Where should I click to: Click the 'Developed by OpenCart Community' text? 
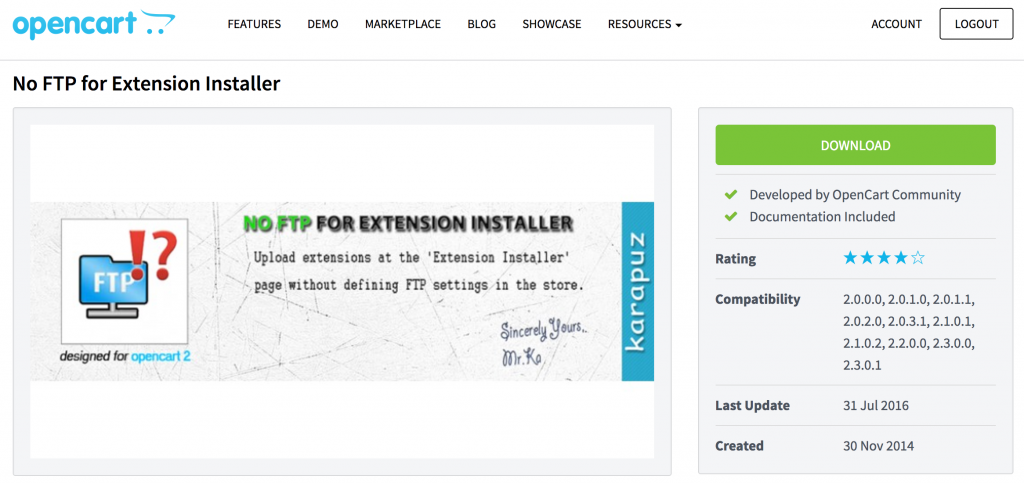coord(855,195)
